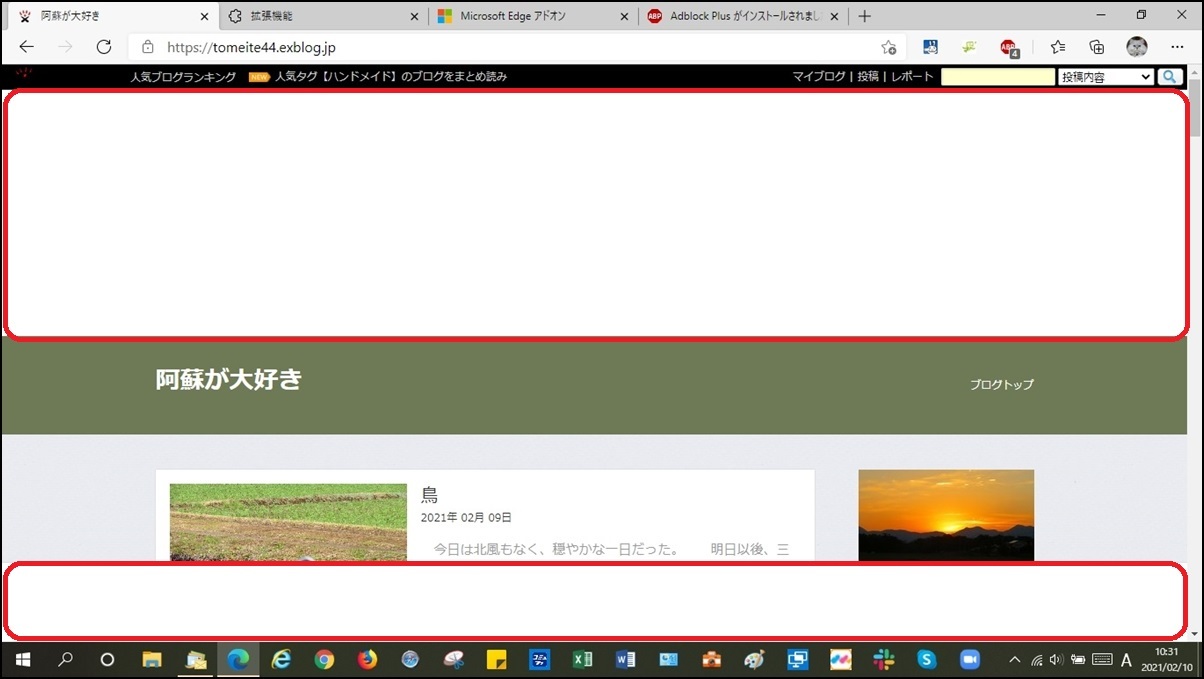Expand the taskbar hidden icons chevron
1204x679 pixels.
1013,660
